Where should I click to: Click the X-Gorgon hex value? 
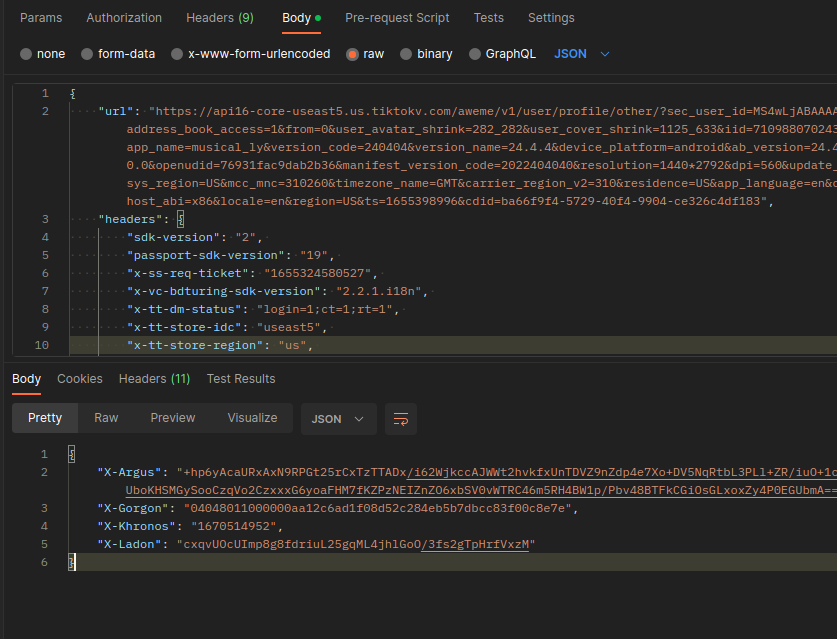[x=377, y=508]
